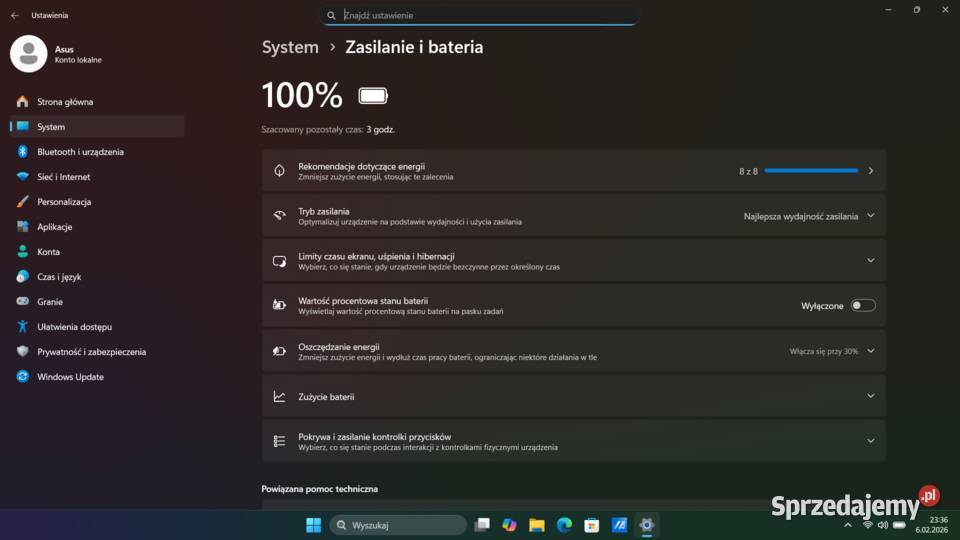
Task: Click the Tryb zasilania gauge icon
Action: 279,216
